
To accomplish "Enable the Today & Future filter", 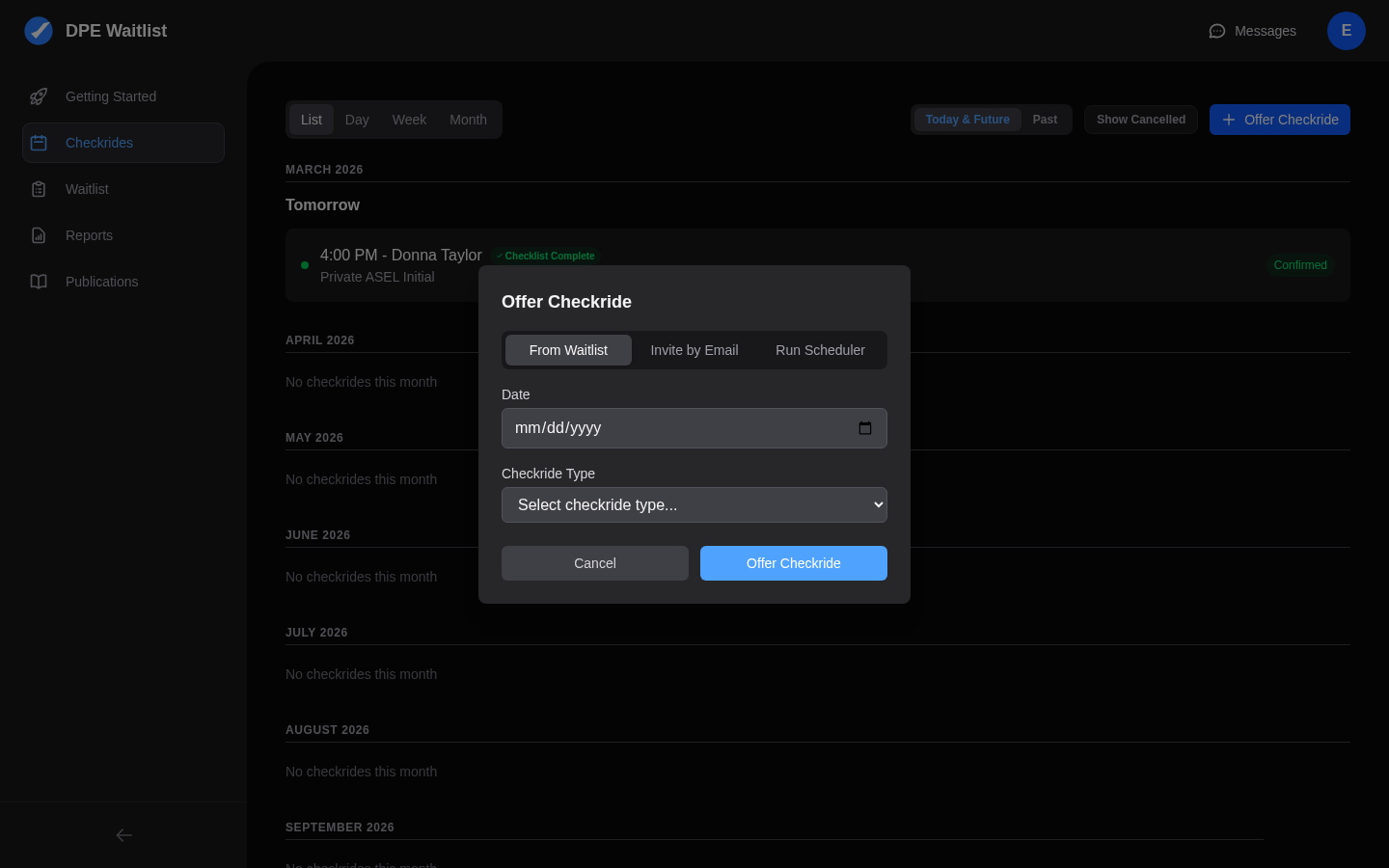I will click(x=967, y=120).
